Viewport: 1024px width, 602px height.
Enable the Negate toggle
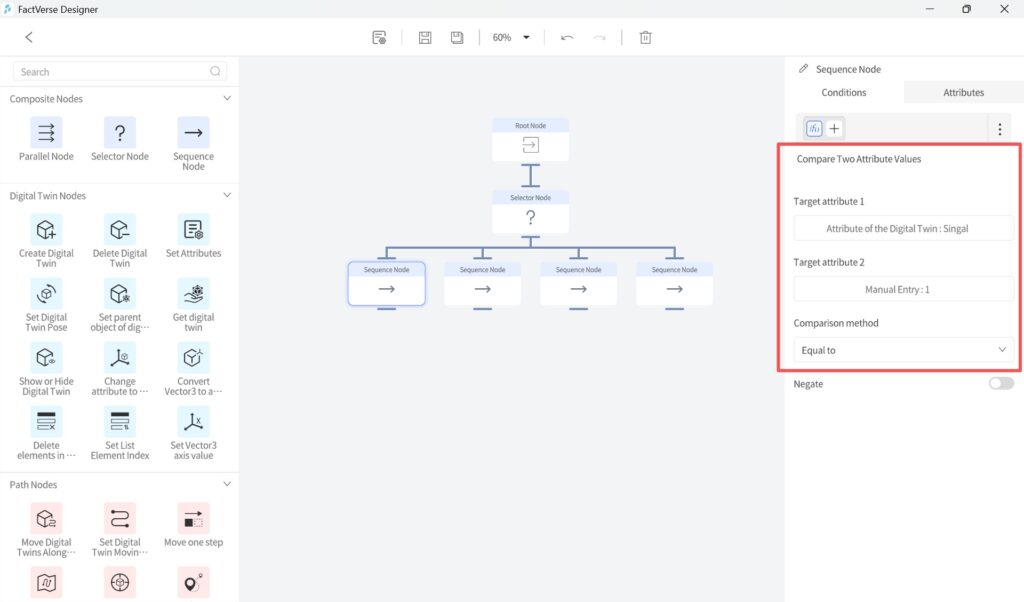tap(1000, 383)
